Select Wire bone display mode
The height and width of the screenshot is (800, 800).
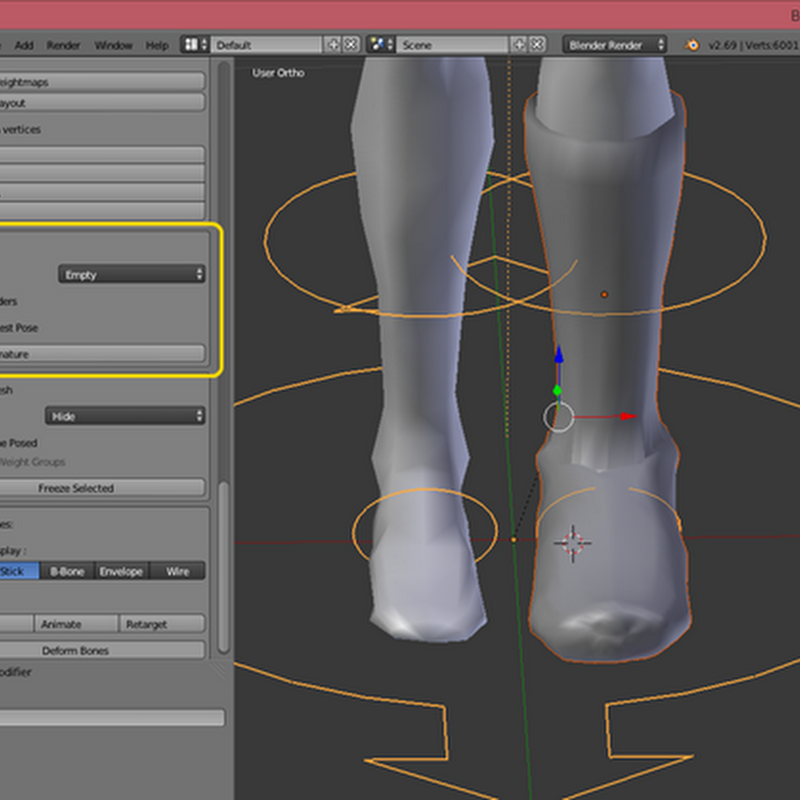(x=178, y=571)
